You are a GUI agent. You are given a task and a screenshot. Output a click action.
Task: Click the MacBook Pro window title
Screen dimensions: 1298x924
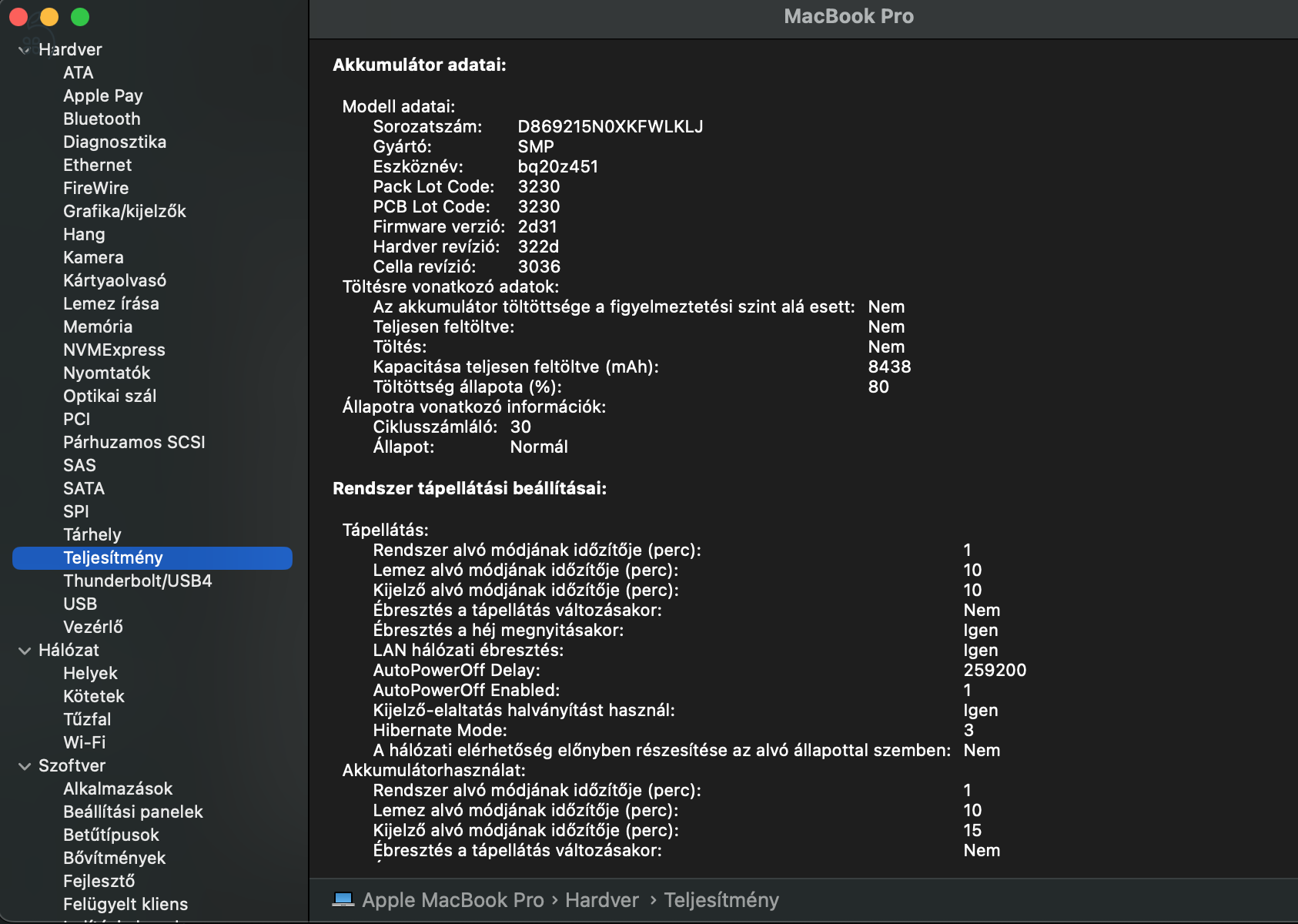(848, 16)
